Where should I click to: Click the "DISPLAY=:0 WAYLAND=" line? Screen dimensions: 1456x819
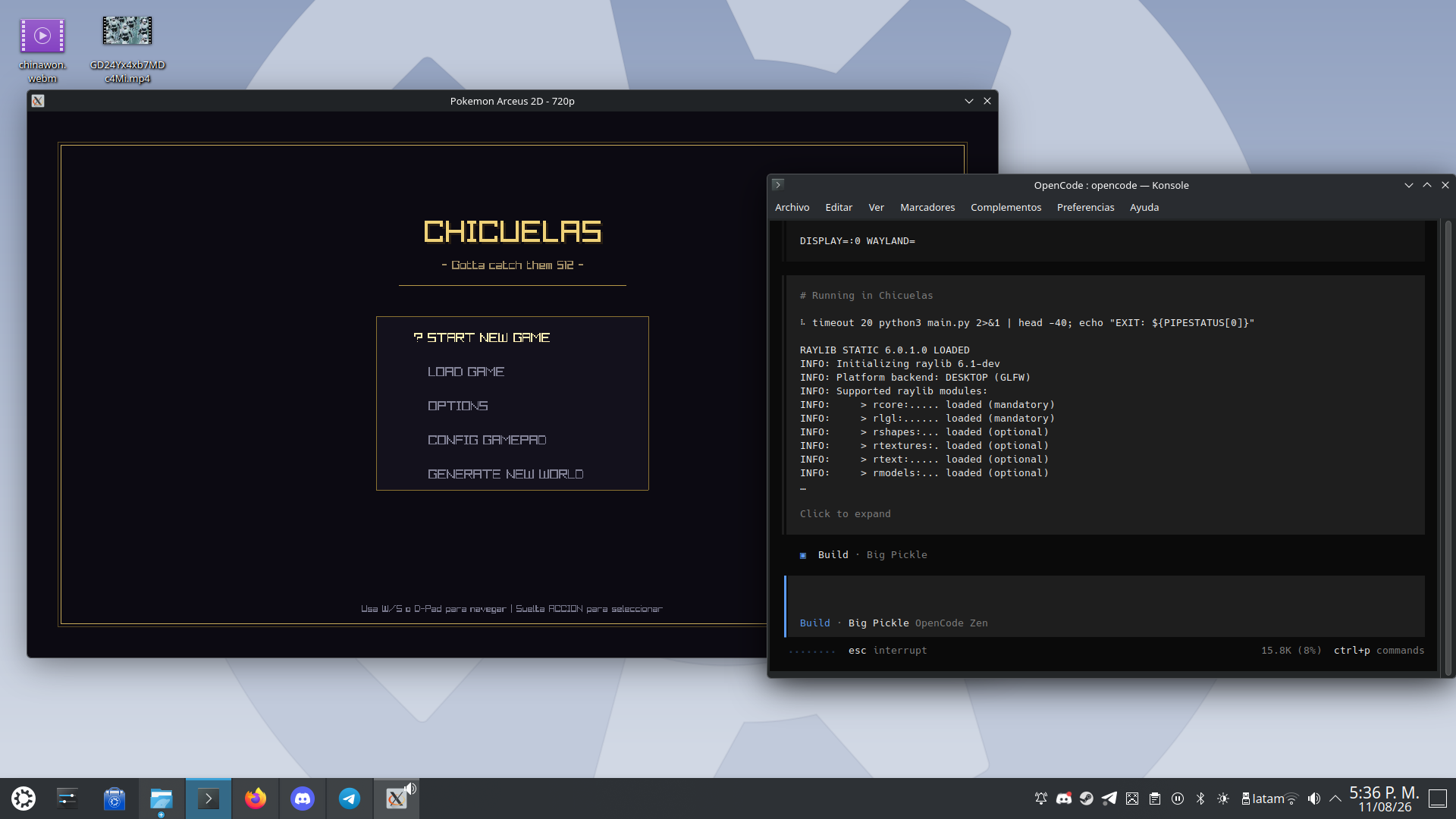point(857,240)
